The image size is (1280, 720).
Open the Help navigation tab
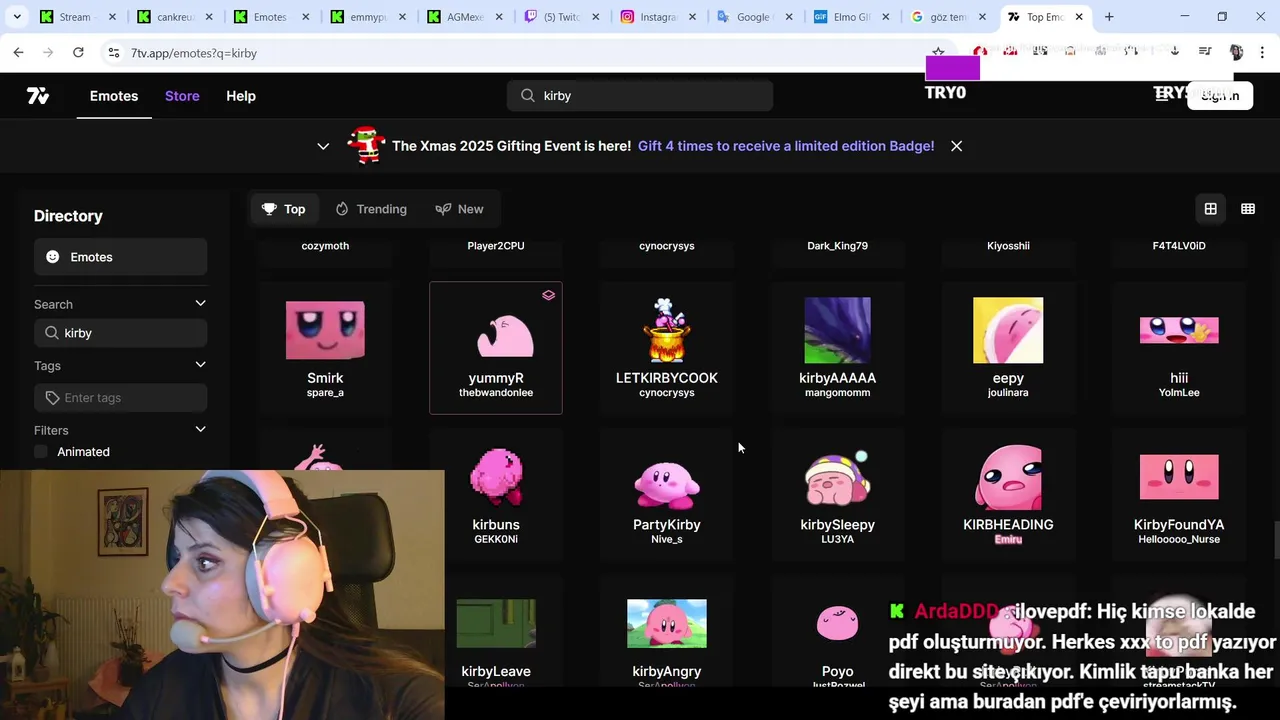241,96
